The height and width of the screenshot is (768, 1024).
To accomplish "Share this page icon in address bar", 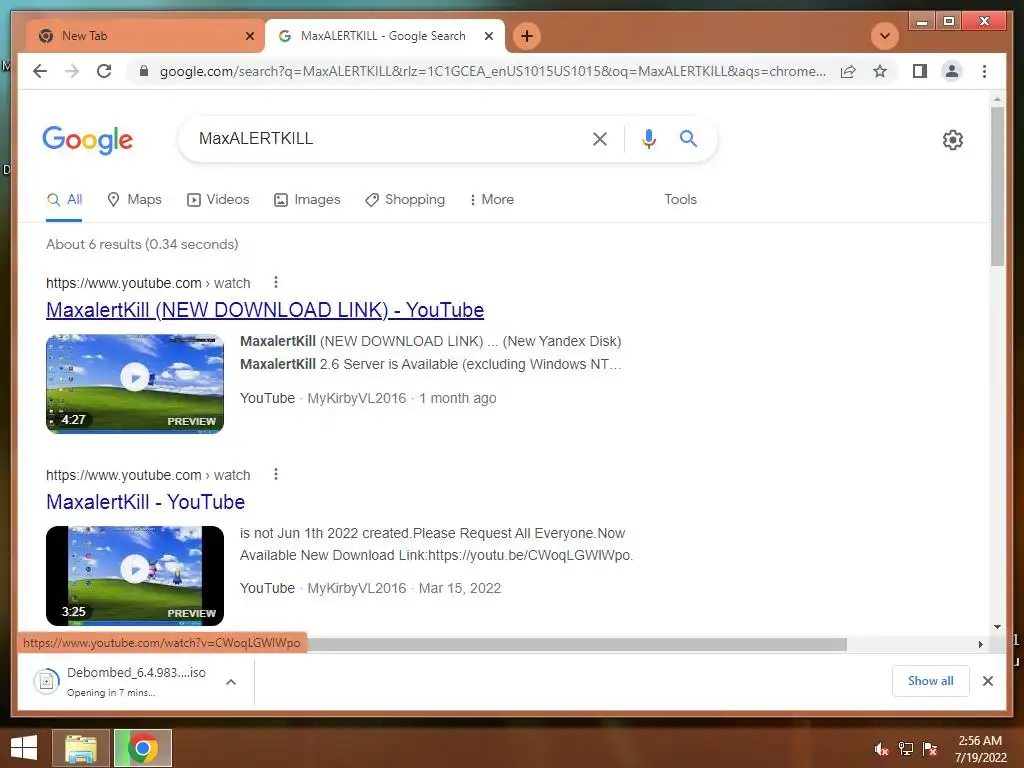I will coord(848,71).
